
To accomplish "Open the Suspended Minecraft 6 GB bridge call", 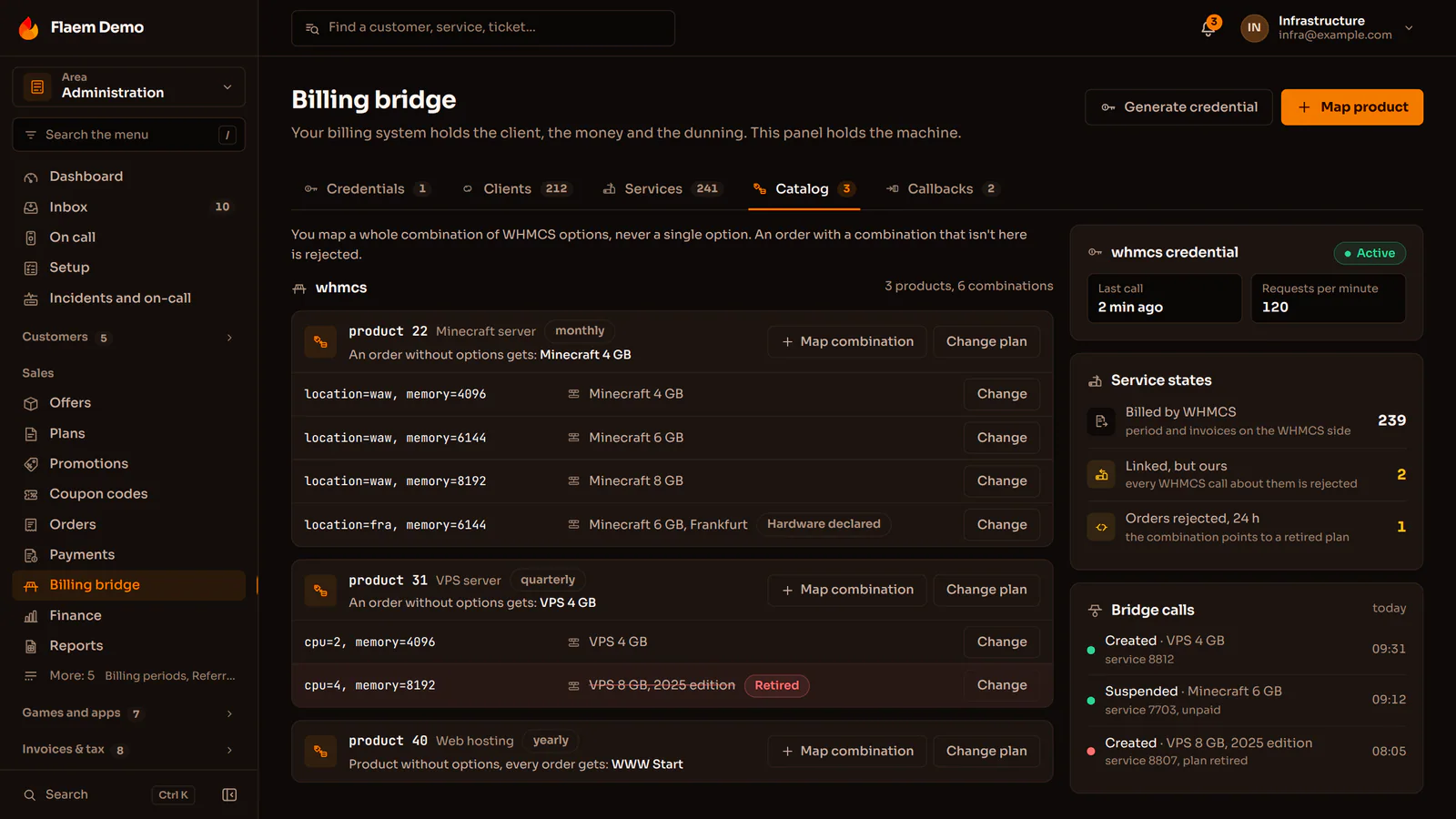I will pyautogui.click(x=1247, y=700).
